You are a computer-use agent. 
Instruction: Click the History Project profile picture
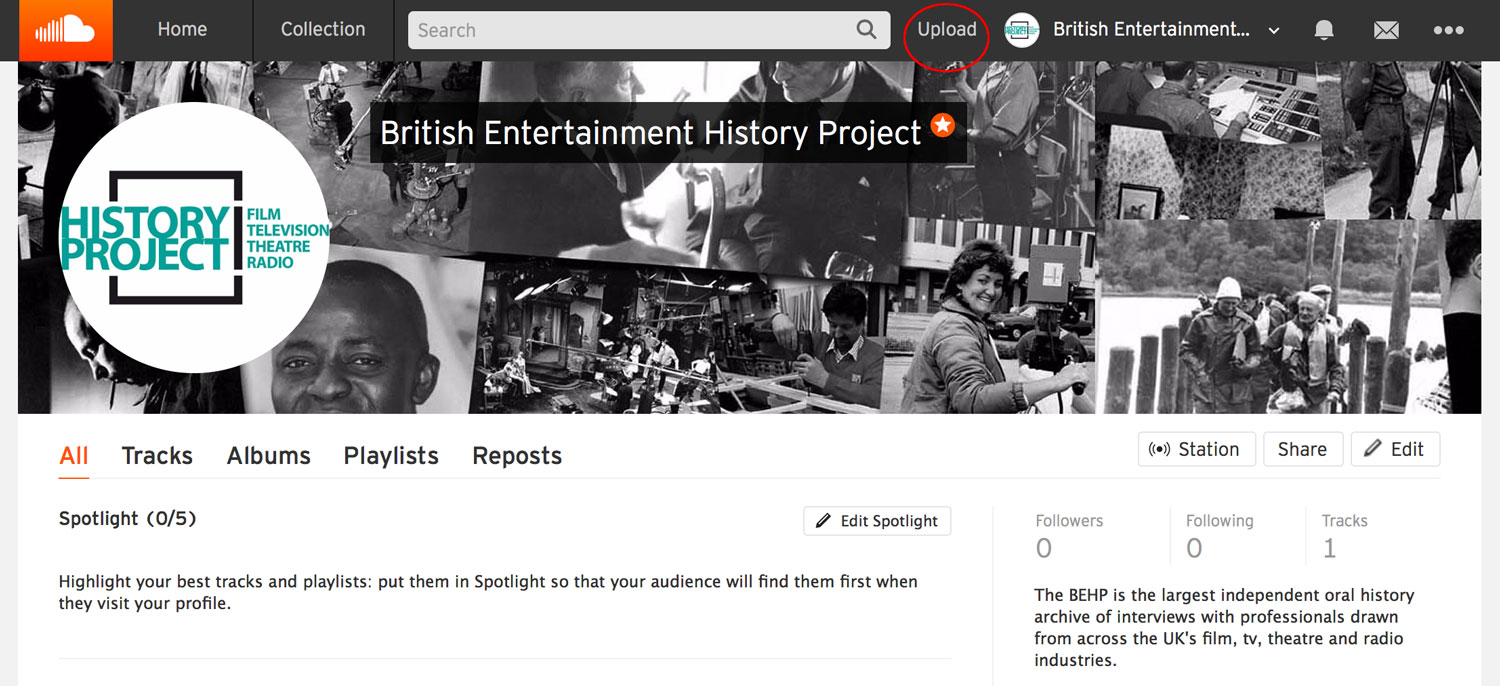194,238
